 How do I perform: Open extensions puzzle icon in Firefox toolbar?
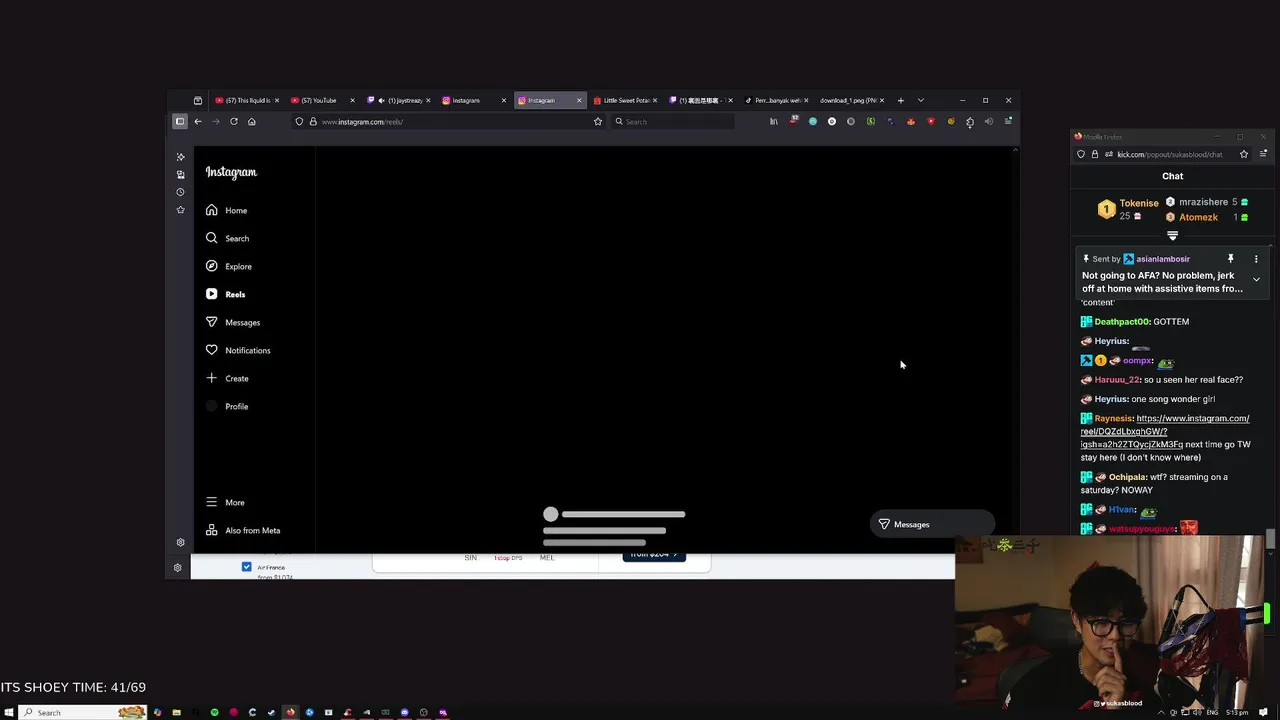pyautogui.click(x=970, y=122)
